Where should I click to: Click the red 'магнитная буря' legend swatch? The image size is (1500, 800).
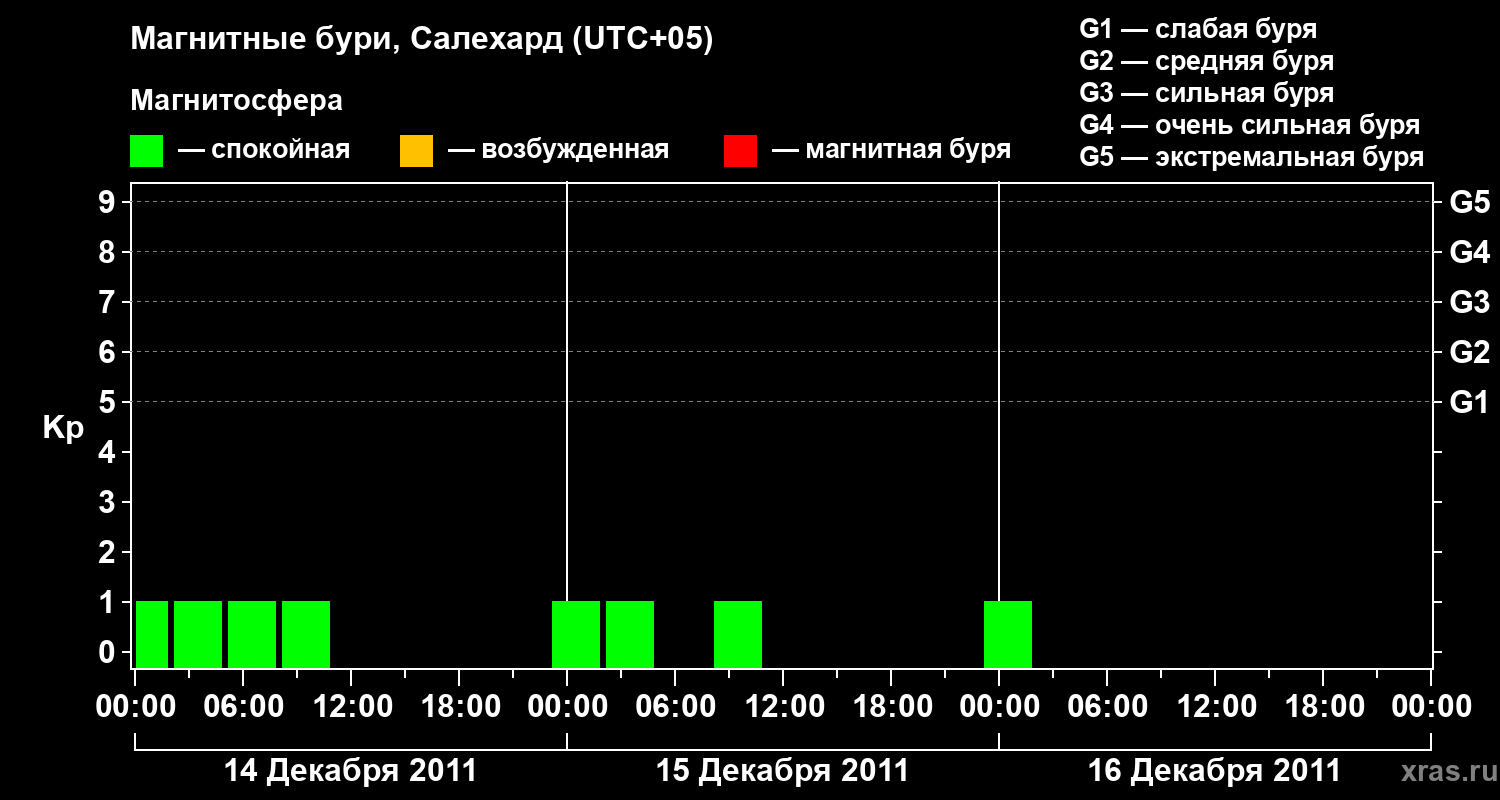740,151
